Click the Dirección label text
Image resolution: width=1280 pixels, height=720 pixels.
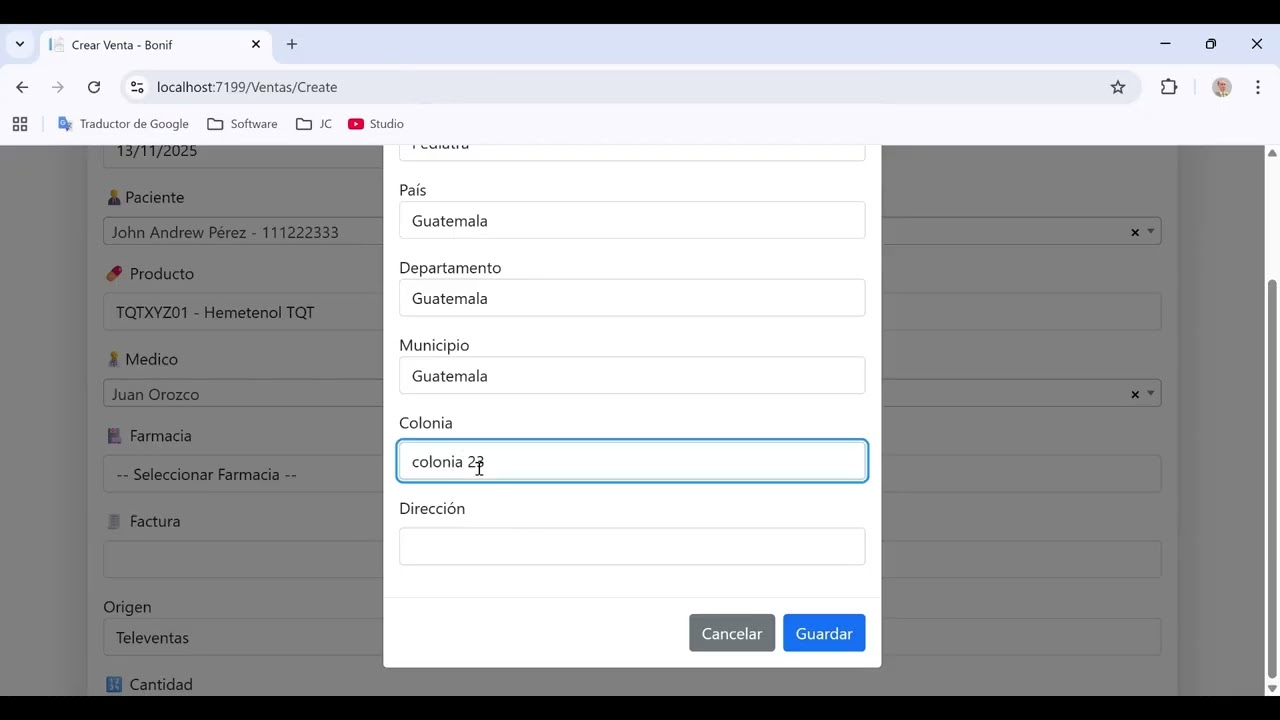tap(432, 508)
